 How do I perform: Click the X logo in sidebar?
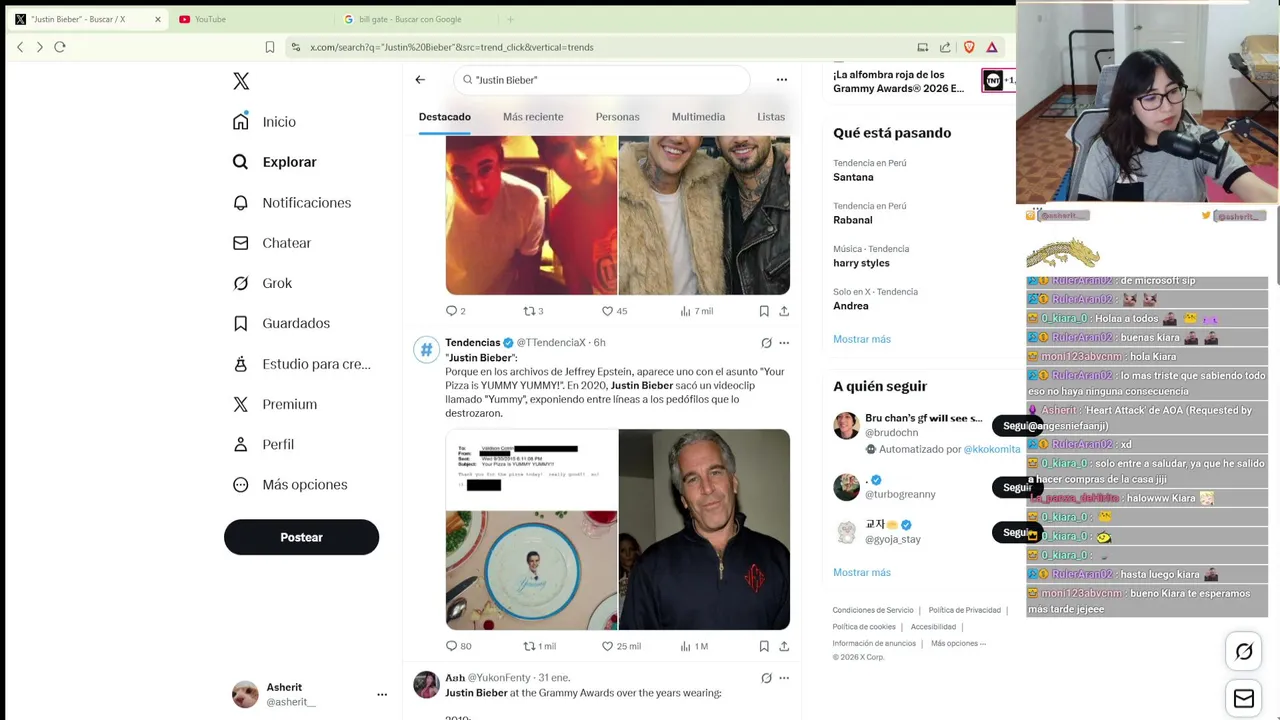241,81
